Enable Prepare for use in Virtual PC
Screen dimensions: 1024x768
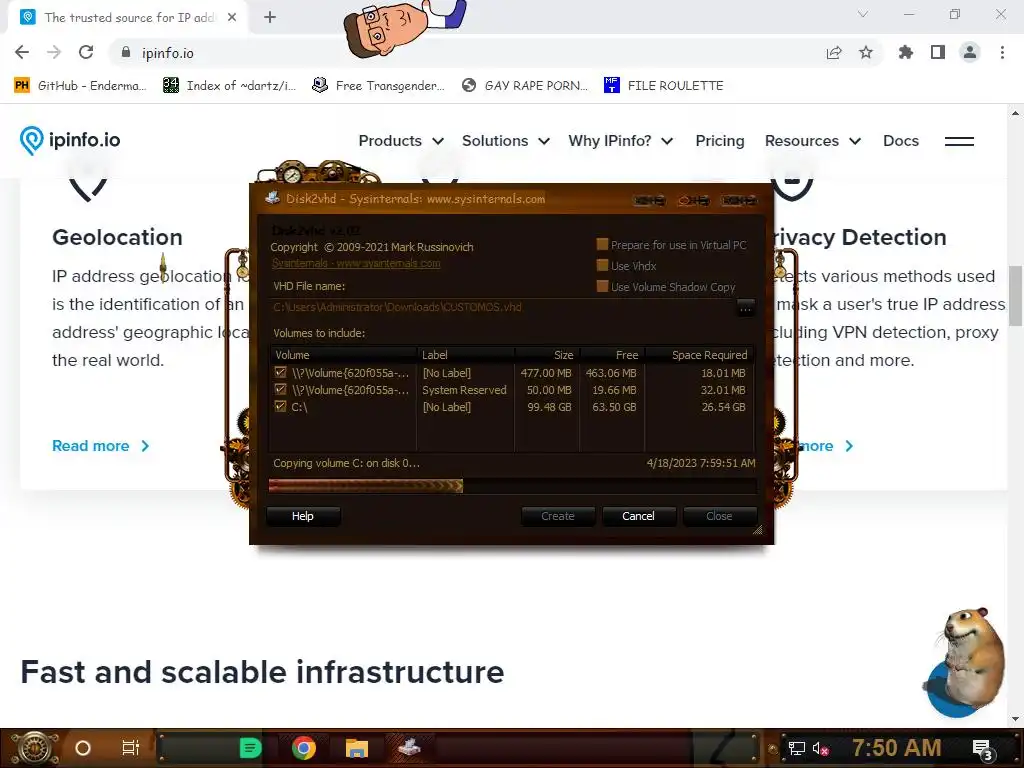(602, 244)
